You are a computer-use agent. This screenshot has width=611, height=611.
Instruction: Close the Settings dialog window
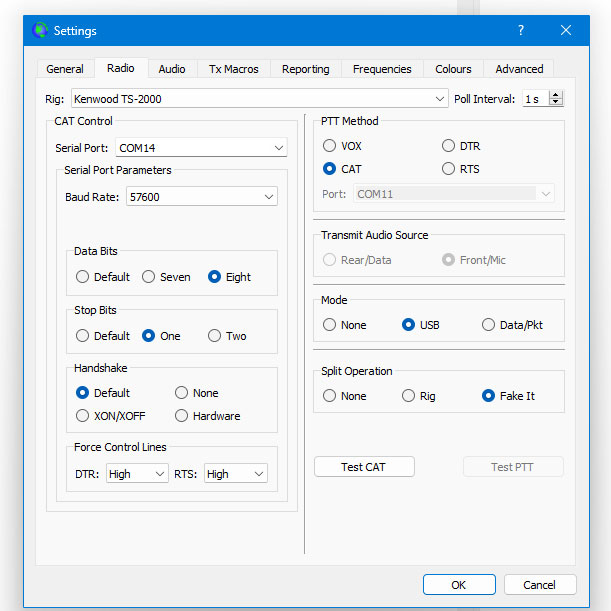(566, 30)
